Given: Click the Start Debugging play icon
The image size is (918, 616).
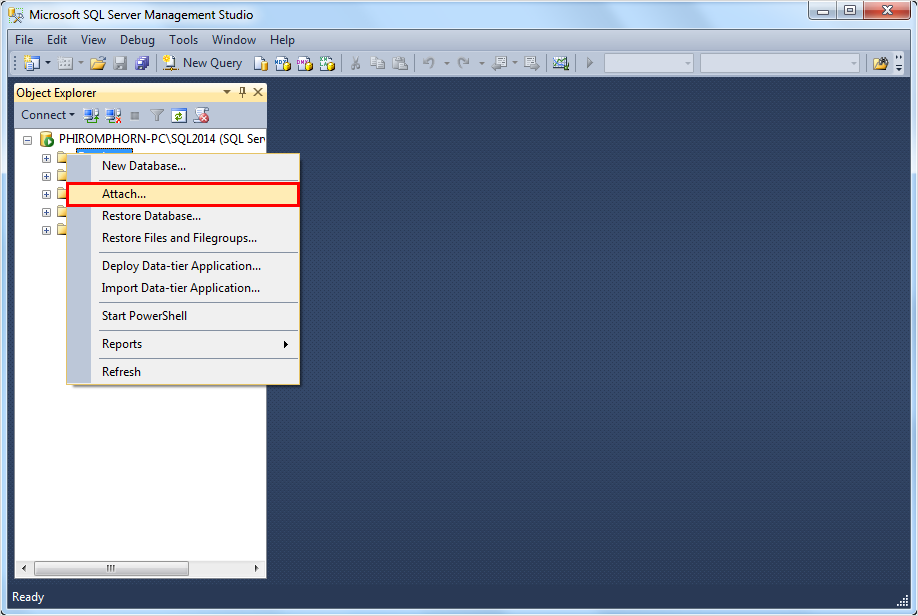Looking at the screenshot, I should point(590,63).
